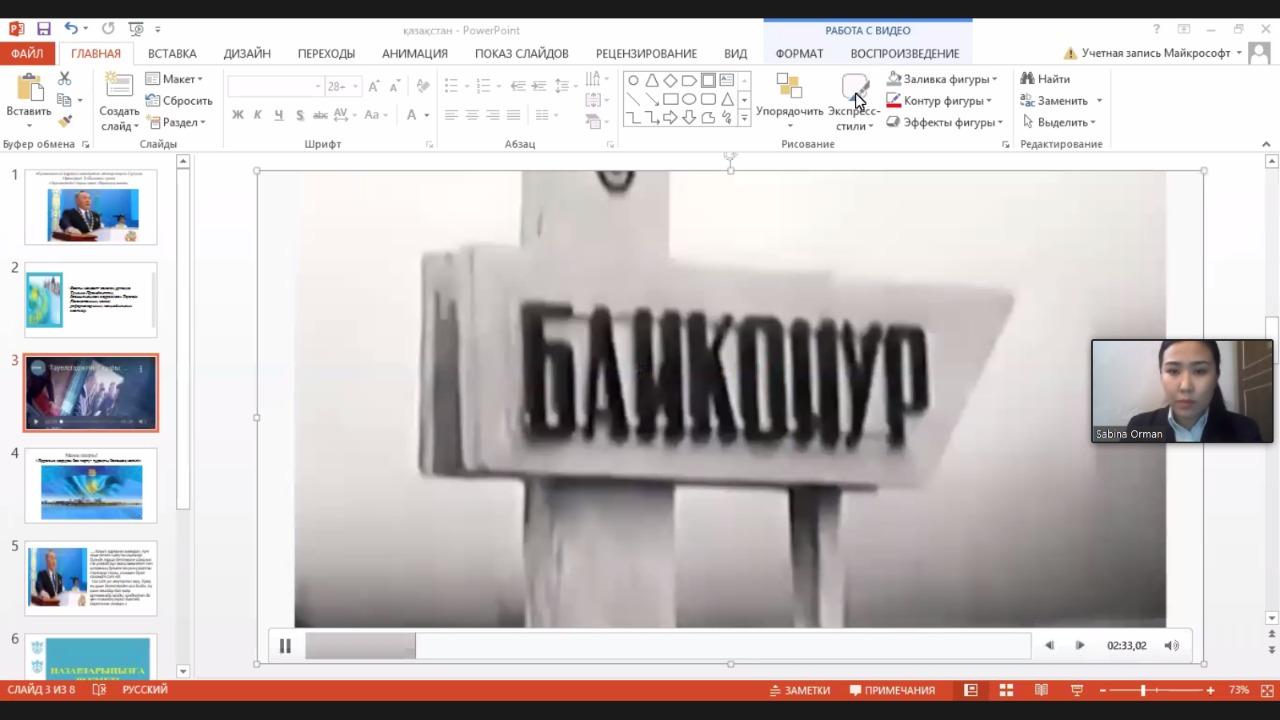1280x720 pixels.
Task: Switch to the Playback (Воспроизведение) tab
Action: pos(904,54)
